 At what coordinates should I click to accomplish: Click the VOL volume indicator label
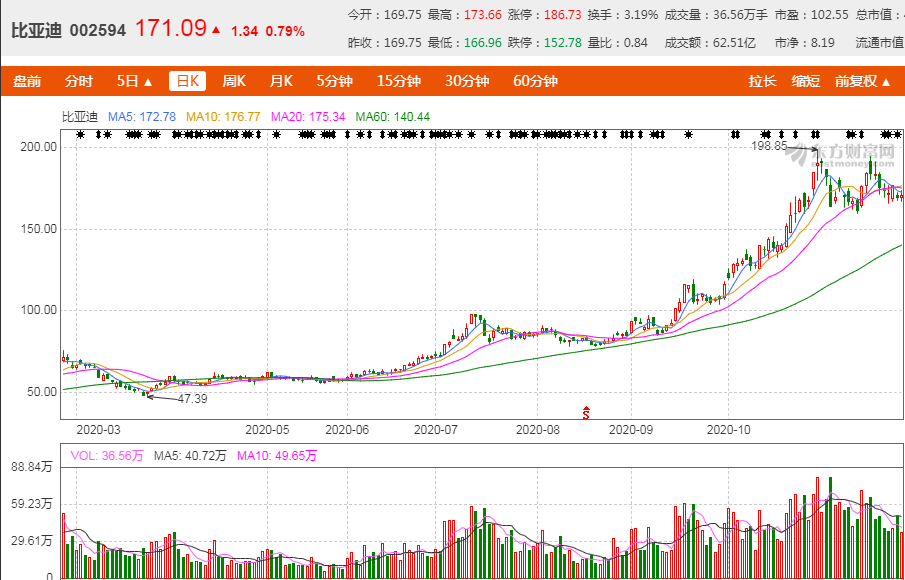(x=107, y=456)
